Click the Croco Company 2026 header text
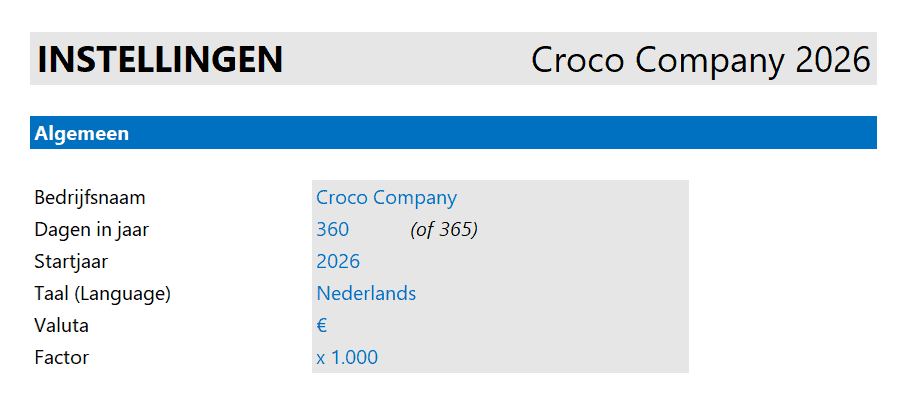This screenshot has width=907, height=400. click(700, 60)
